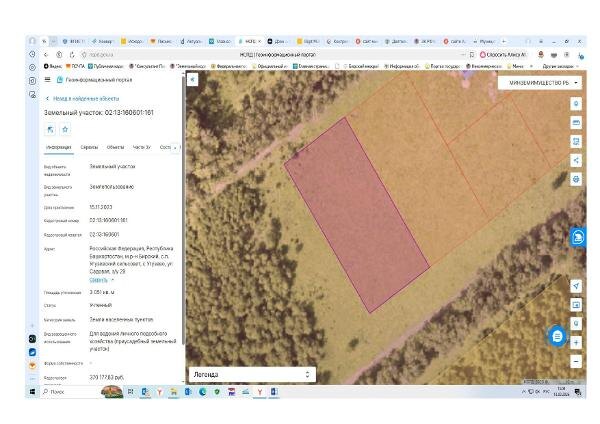Image resolution: width=600 pixels, height=424 pixels.
Task: Open the rightmost Word icon on taskbar
Action: click(x=274, y=392)
